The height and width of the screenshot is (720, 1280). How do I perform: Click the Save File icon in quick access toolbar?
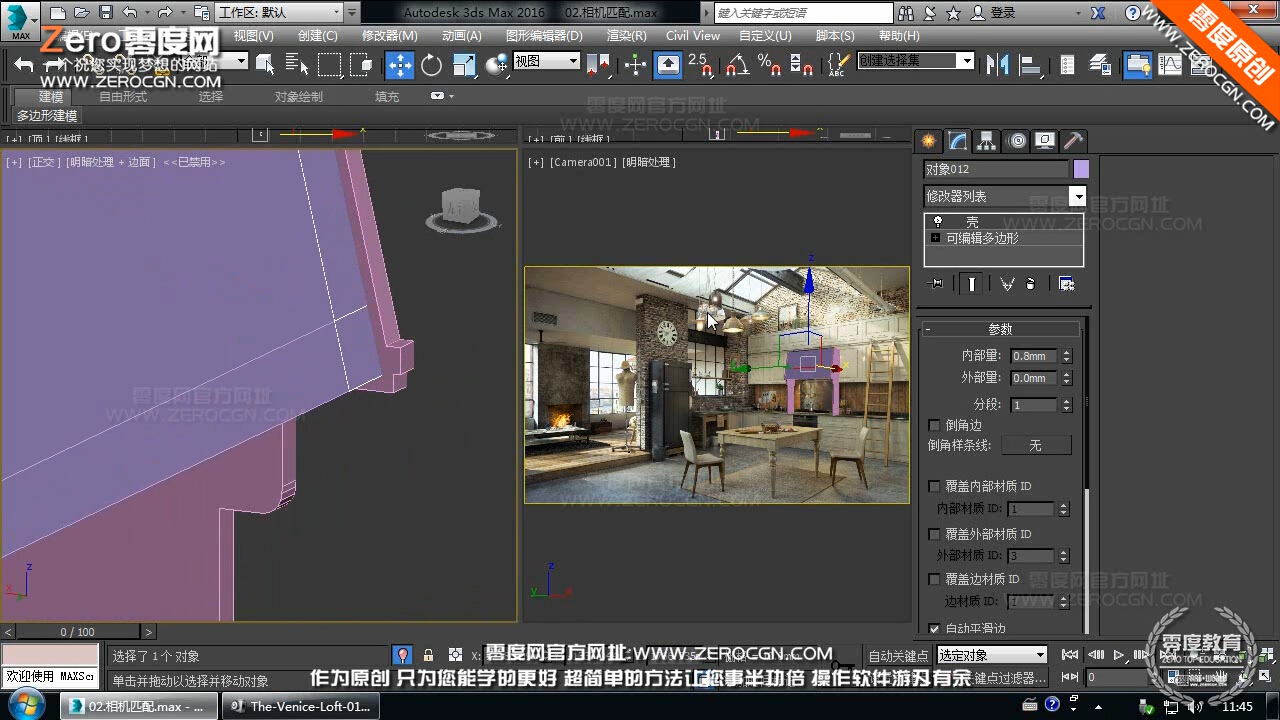pos(106,13)
